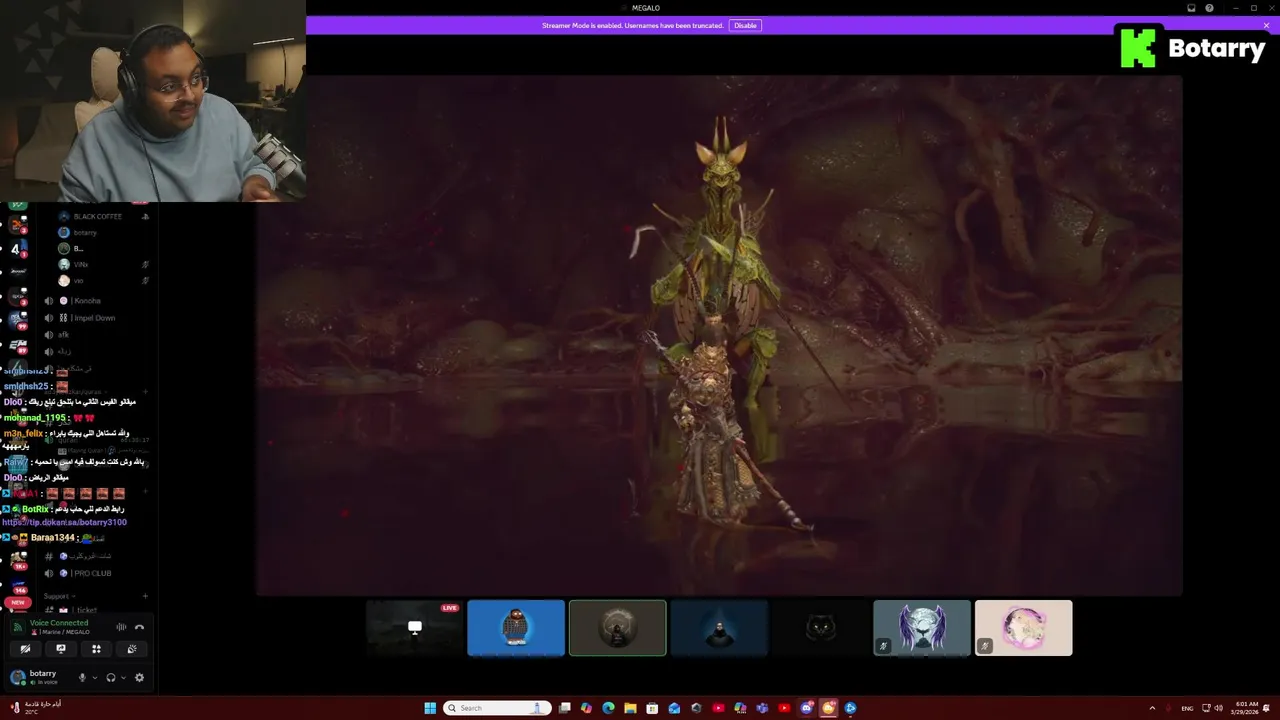This screenshot has width=1280, height=720.
Task: Open the taskbar volume control
Action: [1218, 708]
